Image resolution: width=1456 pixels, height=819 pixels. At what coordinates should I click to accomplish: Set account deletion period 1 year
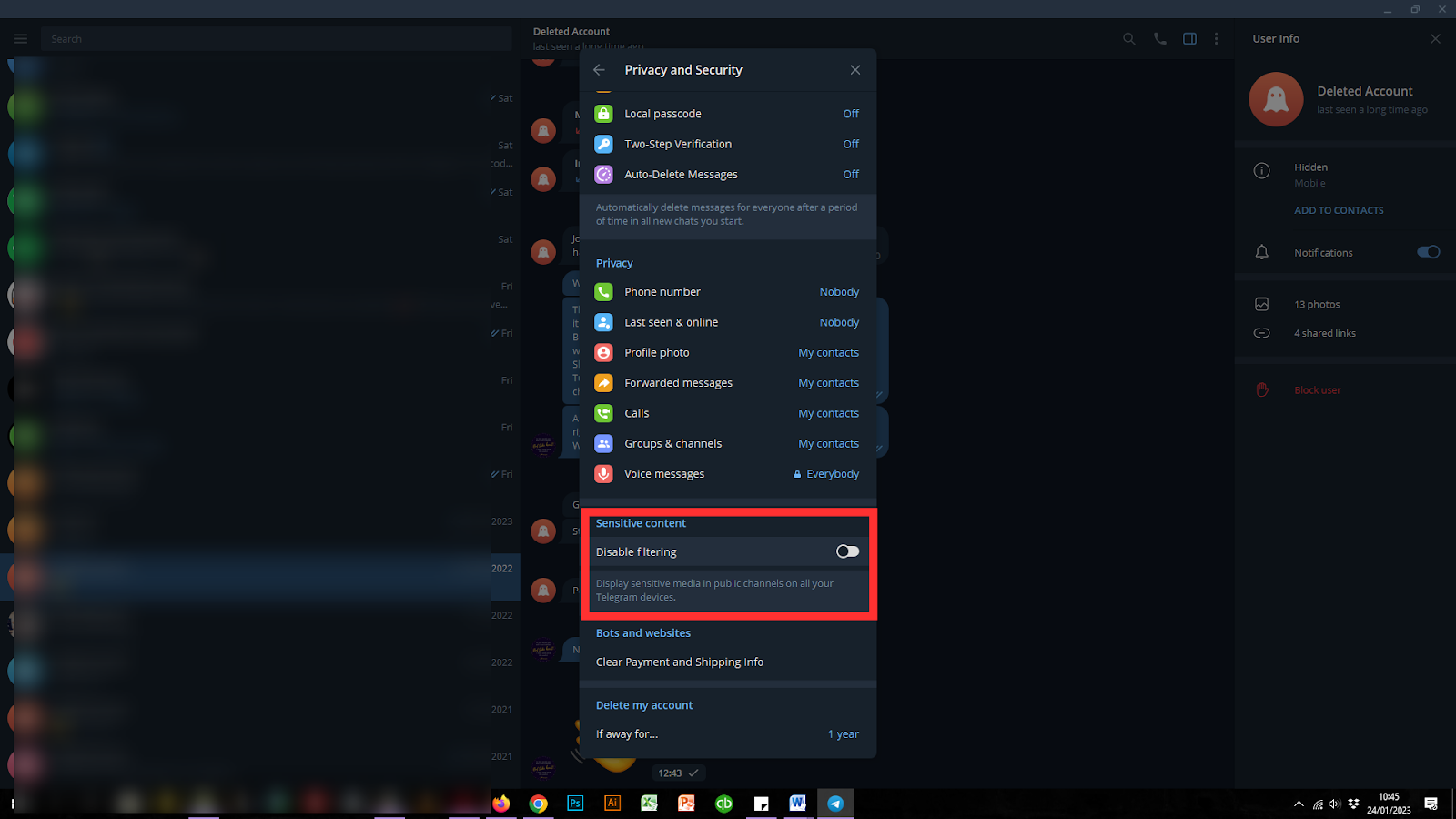(x=844, y=734)
